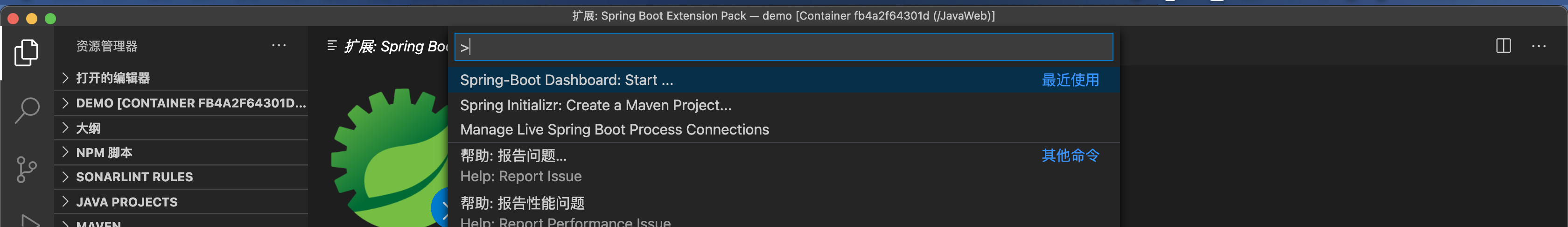
Task: Open the Explorer icon in activity bar
Action: [26, 52]
